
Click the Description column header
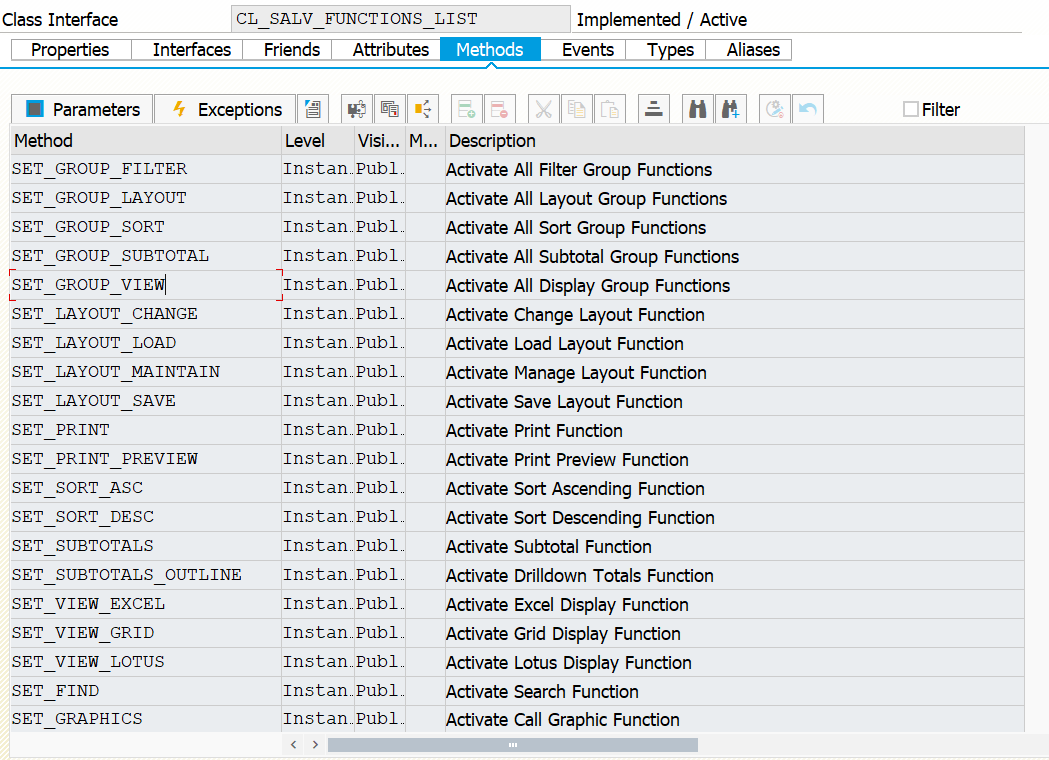point(735,140)
